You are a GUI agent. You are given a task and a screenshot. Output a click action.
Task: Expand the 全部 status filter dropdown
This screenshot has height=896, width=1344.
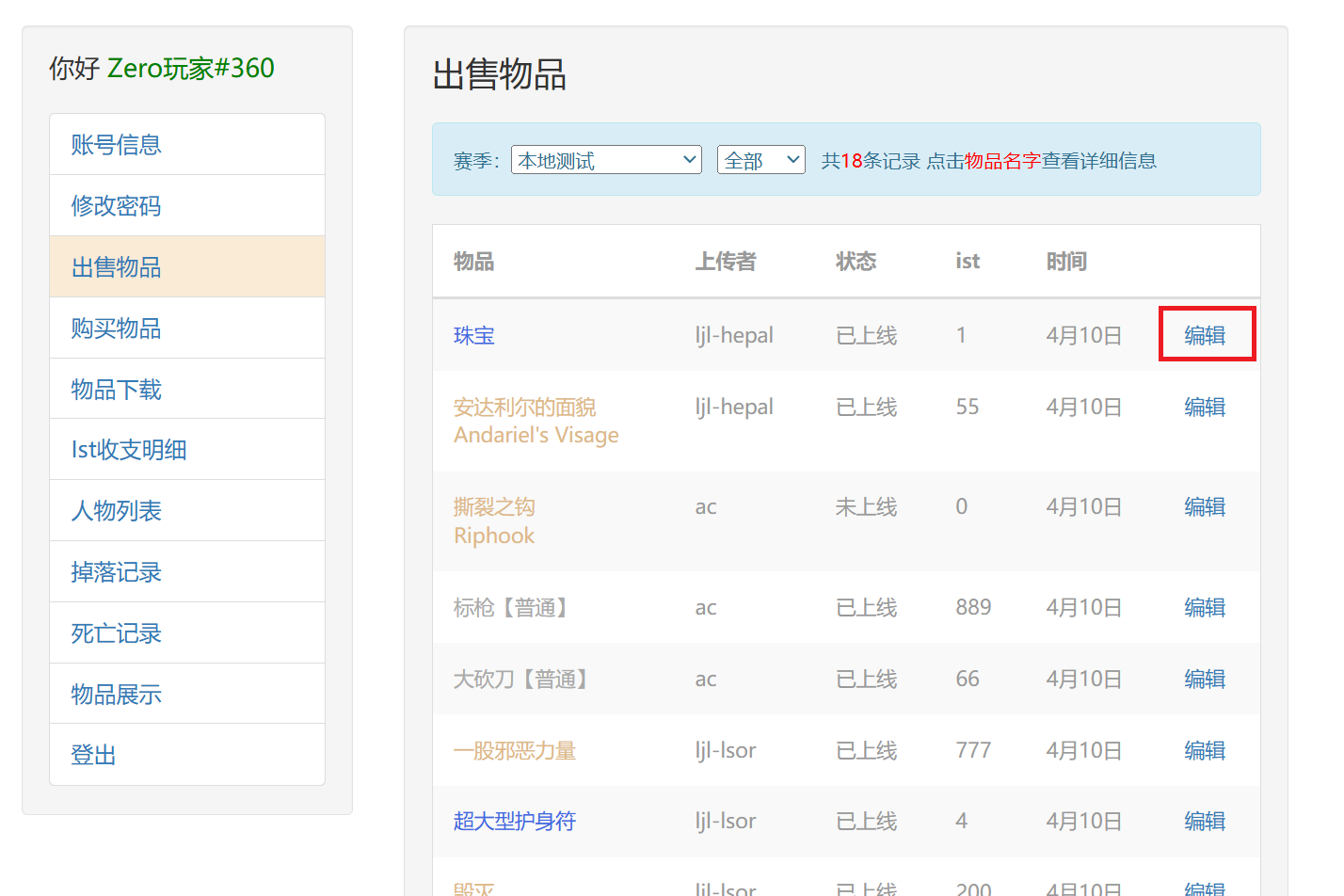click(760, 160)
